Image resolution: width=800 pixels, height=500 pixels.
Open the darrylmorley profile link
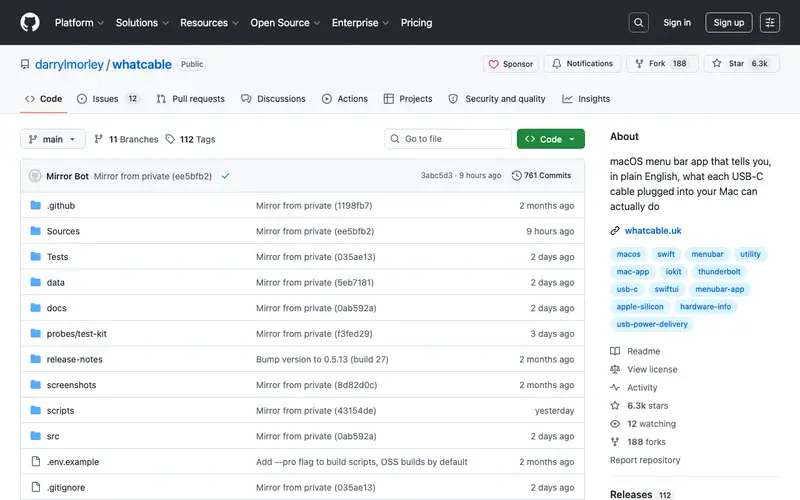(x=69, y=64)
